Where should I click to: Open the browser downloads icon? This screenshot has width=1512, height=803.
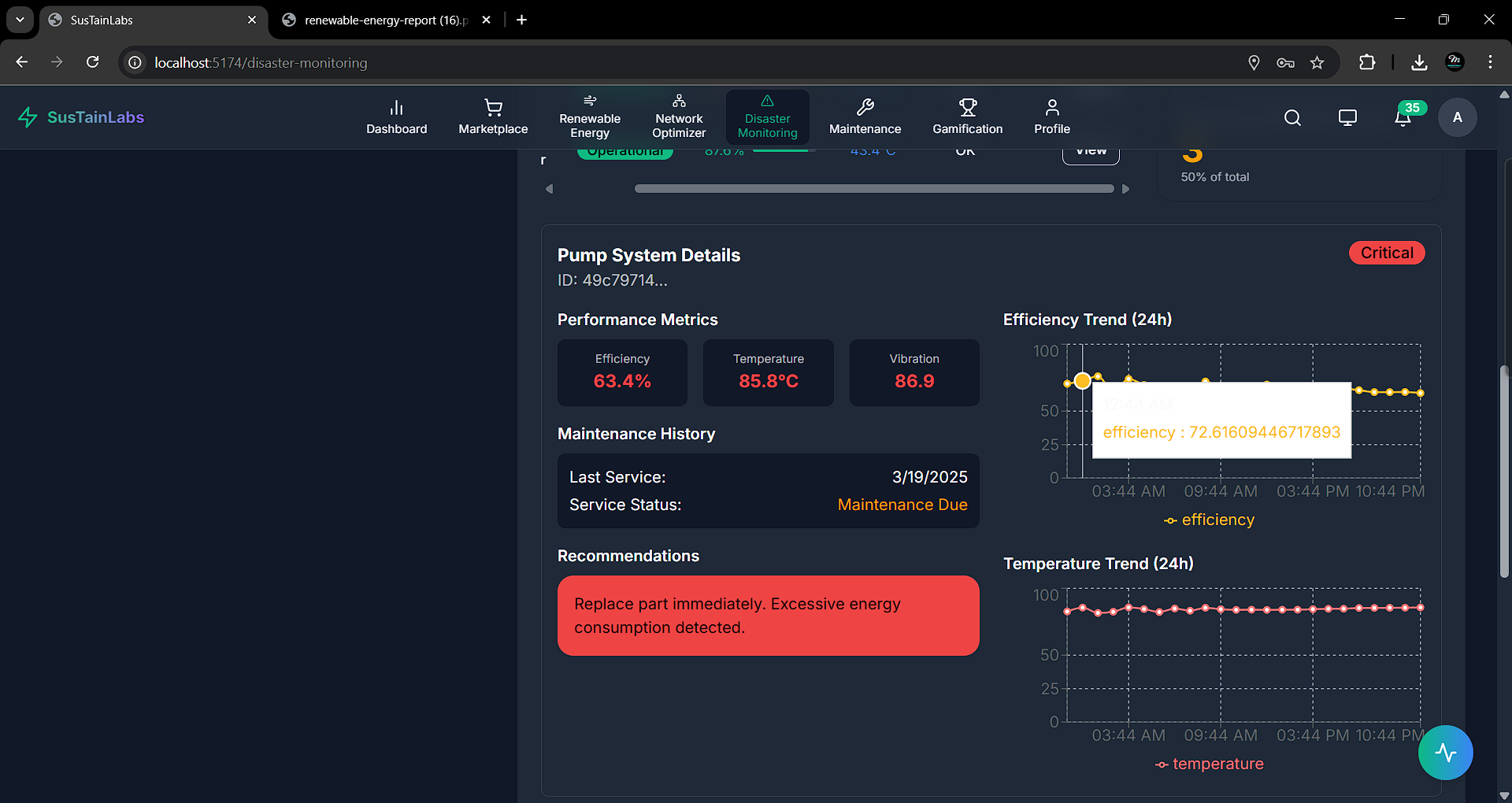pyautogui.click(x=1419, y=62)
